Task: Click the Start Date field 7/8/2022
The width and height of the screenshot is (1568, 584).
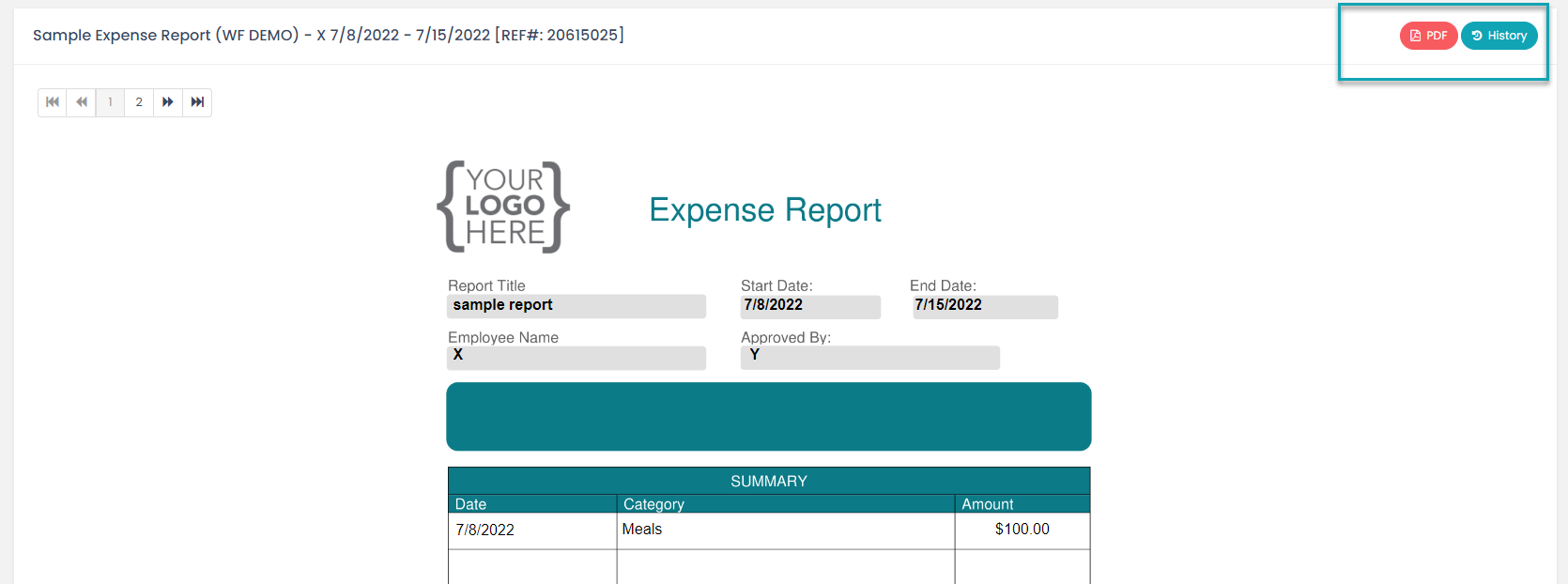Action: 810,307
